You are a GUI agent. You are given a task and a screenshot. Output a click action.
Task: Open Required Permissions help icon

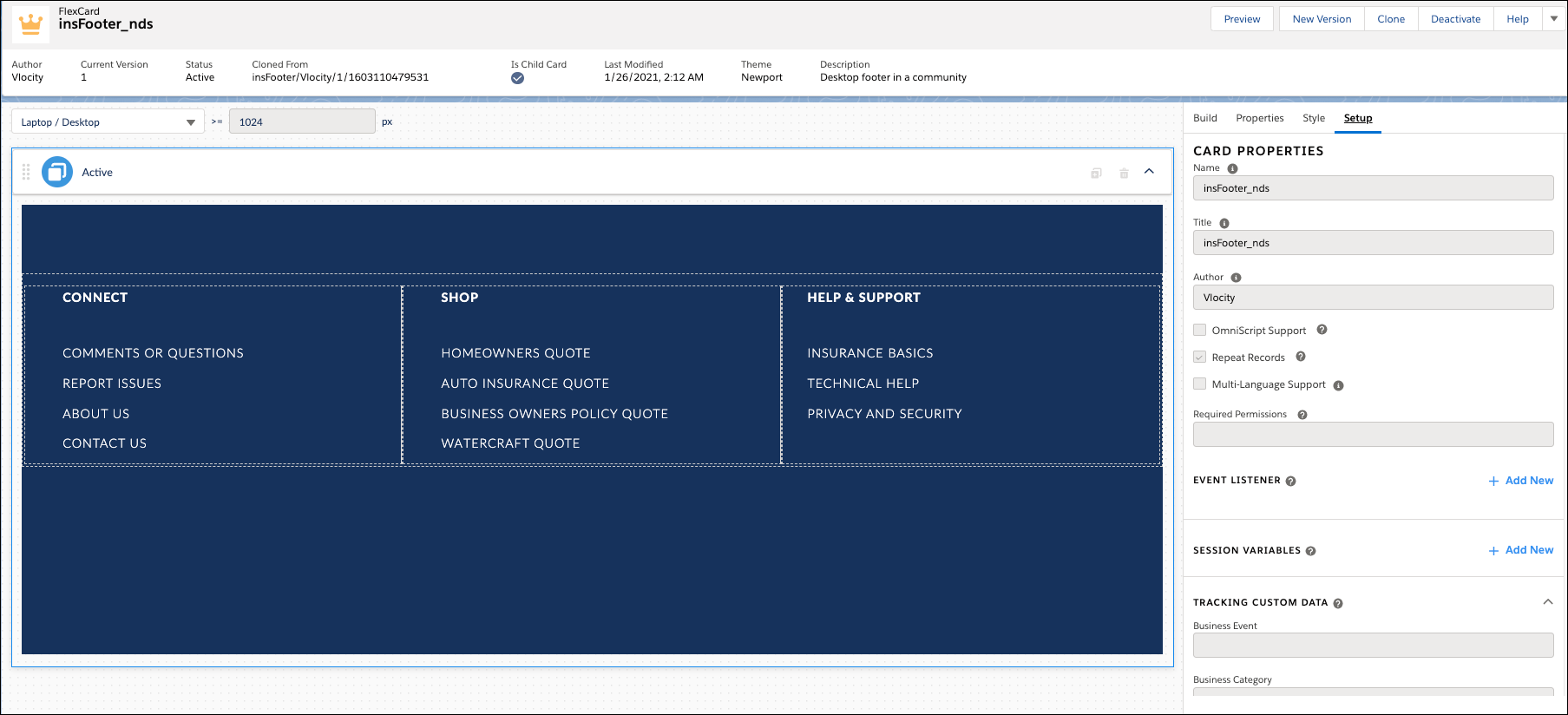coord(1302,415)
